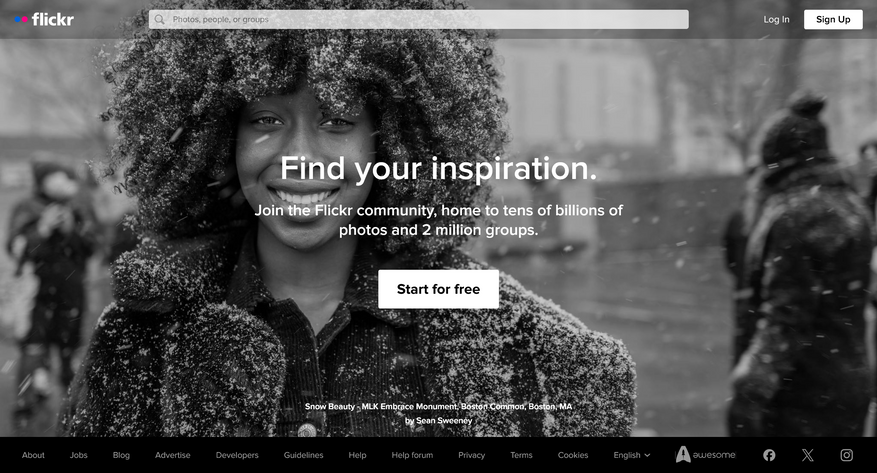Click the Sign Up button
The image size is (877, 473).
(833, 20)
